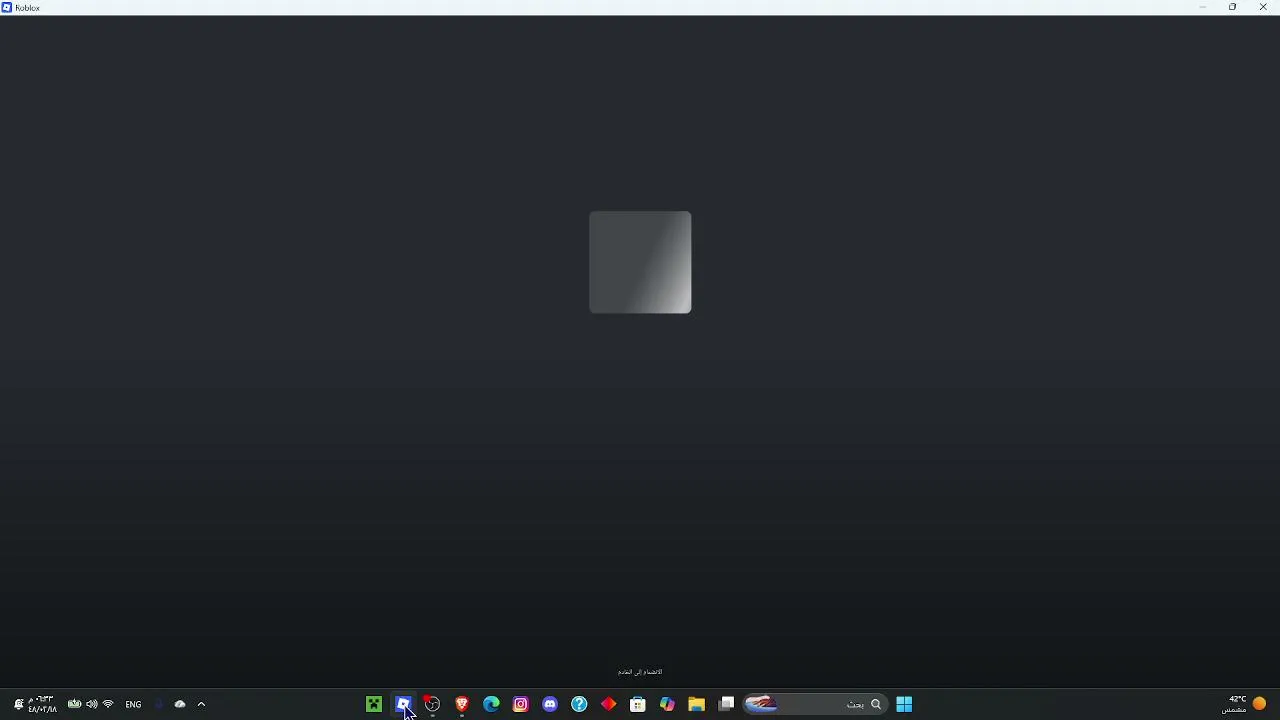Open Task View in the taskbar
Viewport: 1280px width, 720px height.
(726, 704)
